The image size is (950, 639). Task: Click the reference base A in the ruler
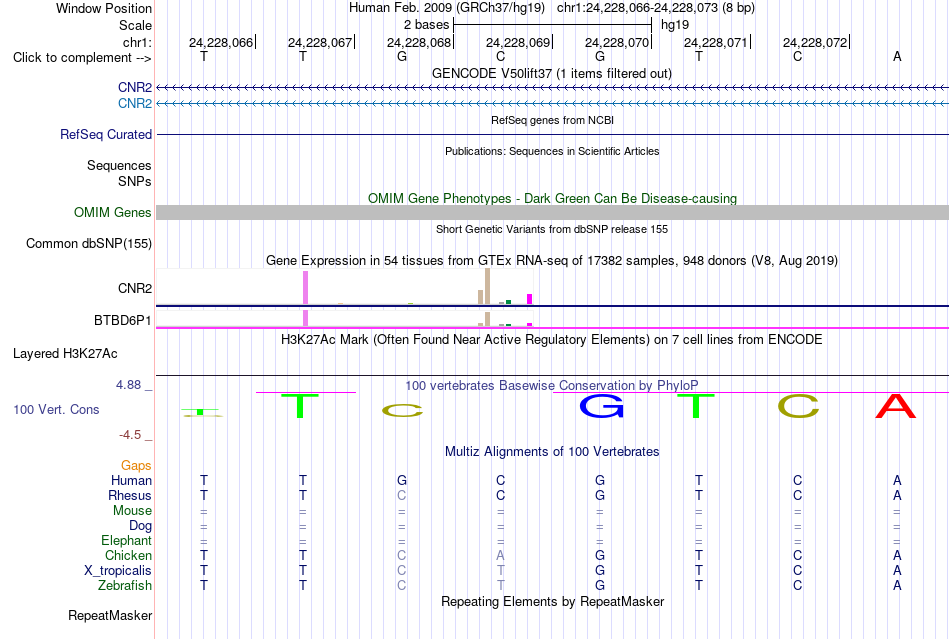[x=897, y=56]
